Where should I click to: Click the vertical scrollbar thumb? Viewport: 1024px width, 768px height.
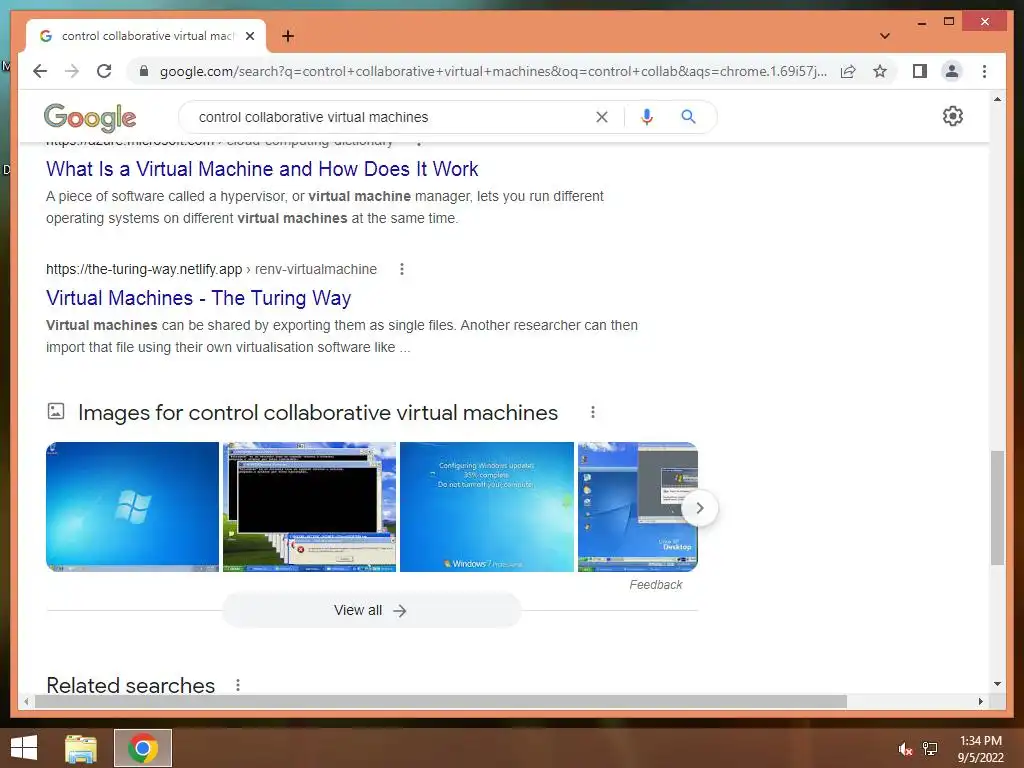coord(997,507)
